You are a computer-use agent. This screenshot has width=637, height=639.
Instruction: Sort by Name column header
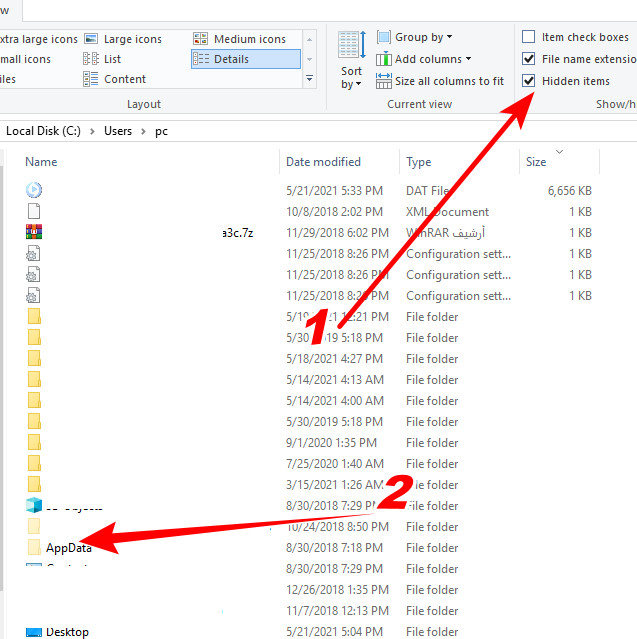[x=41, y=162]
